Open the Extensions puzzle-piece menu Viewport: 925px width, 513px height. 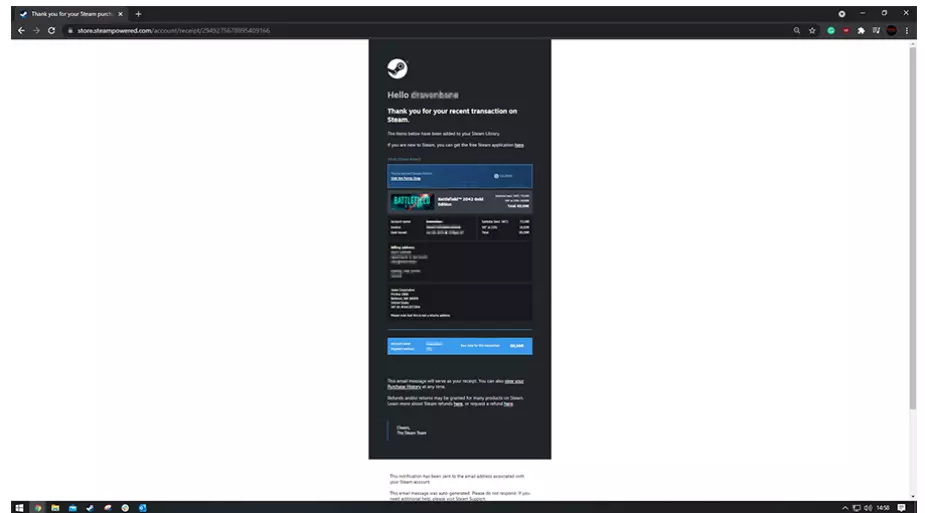861,31
